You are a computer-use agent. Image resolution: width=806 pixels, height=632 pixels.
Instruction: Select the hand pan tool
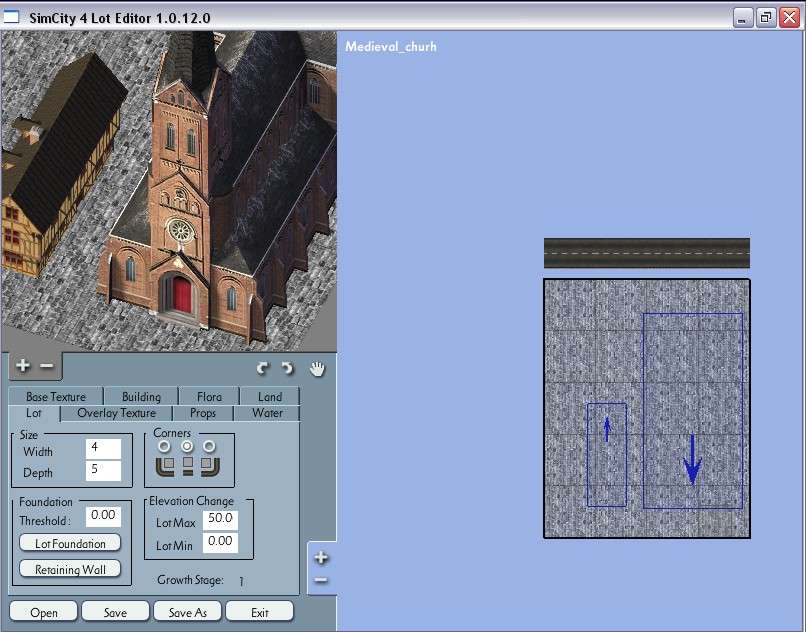click(x=318, y=368)
